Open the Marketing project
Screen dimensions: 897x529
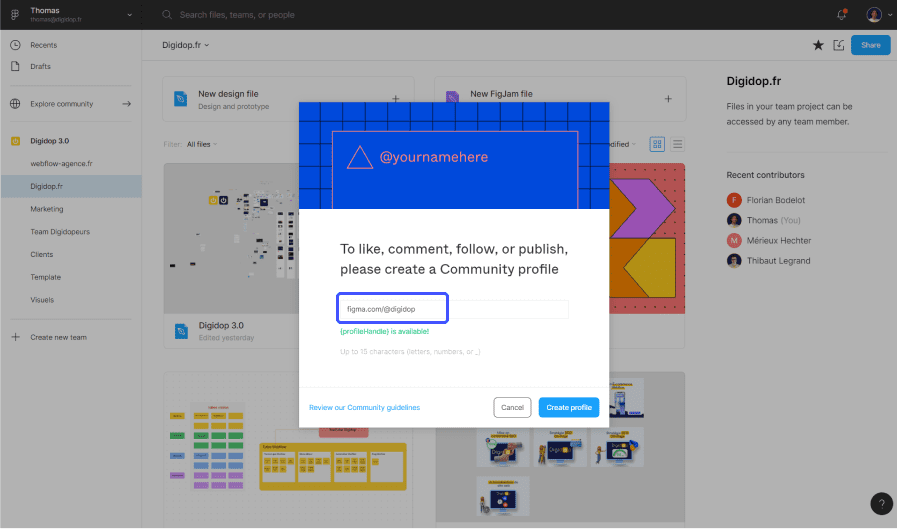click(46, 209)
